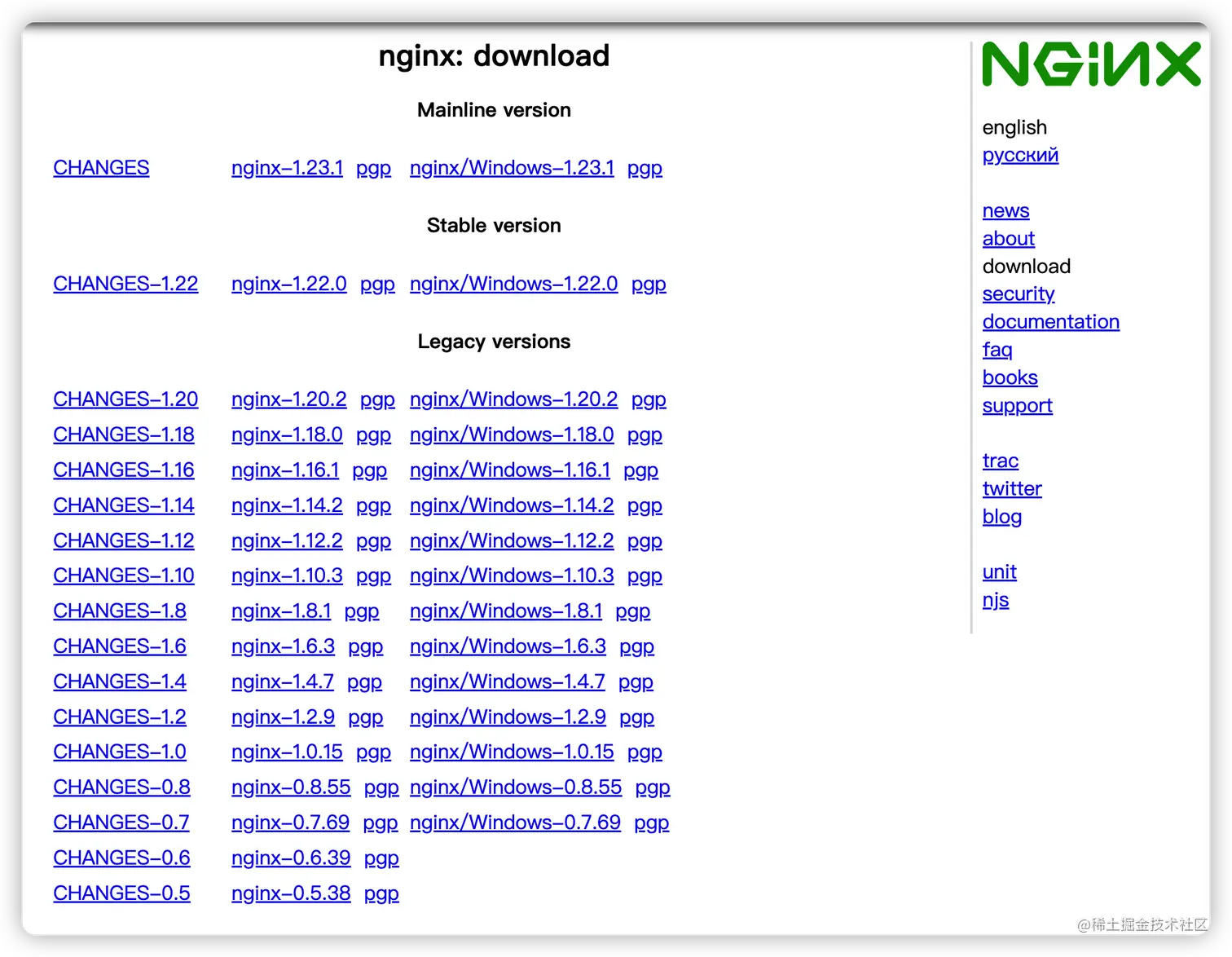Open pgp signature for nginx/Windows-1.23.1
1232x957 pixels.
[x=645, y=168]
